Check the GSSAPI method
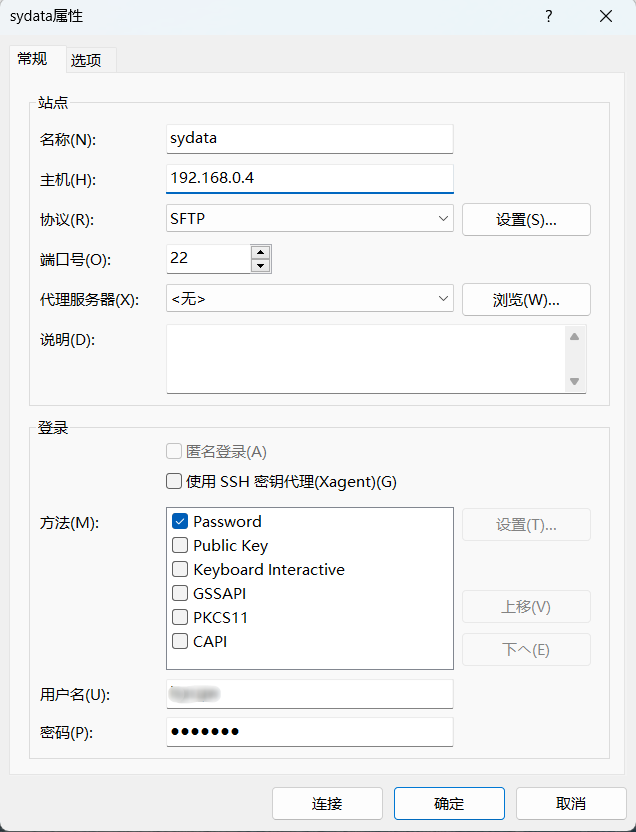 coord(180,593)
